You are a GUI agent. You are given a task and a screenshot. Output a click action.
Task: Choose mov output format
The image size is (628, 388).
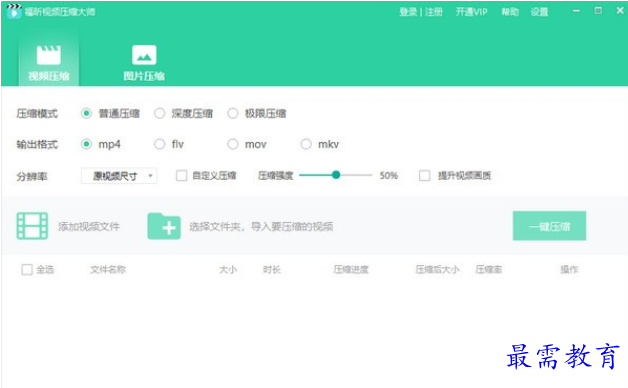point(233,144)
